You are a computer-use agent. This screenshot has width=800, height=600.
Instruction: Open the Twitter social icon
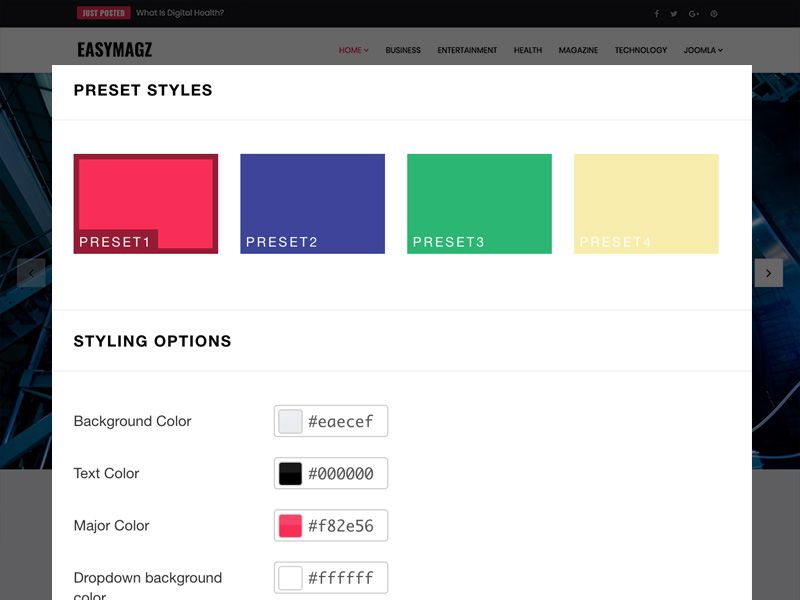point(674,14)
